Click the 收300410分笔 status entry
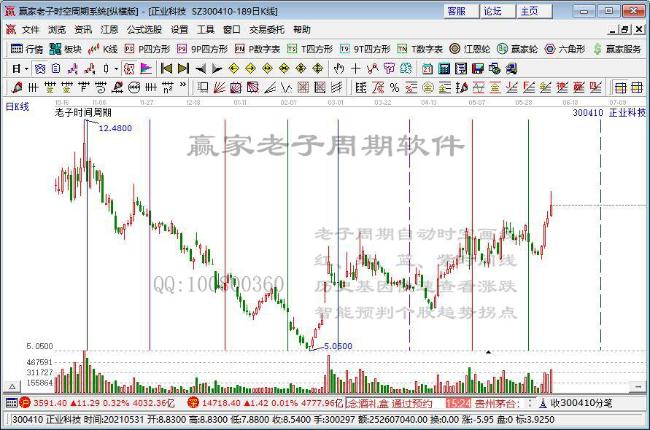650x430 pixels. 576,403
